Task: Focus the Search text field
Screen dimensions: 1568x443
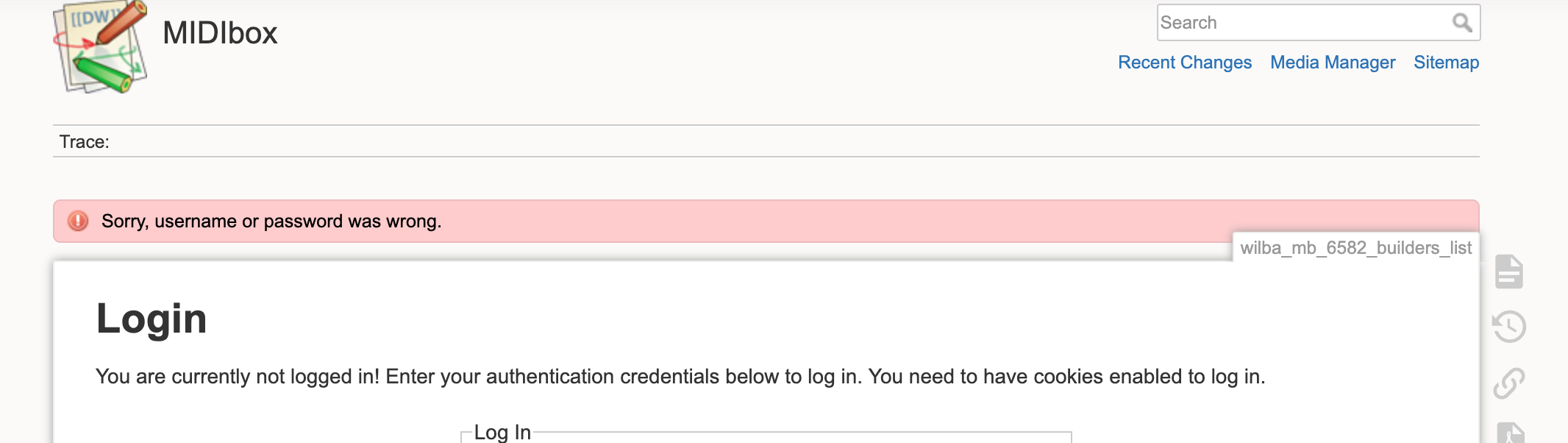Action: (x=1302, y=23)
